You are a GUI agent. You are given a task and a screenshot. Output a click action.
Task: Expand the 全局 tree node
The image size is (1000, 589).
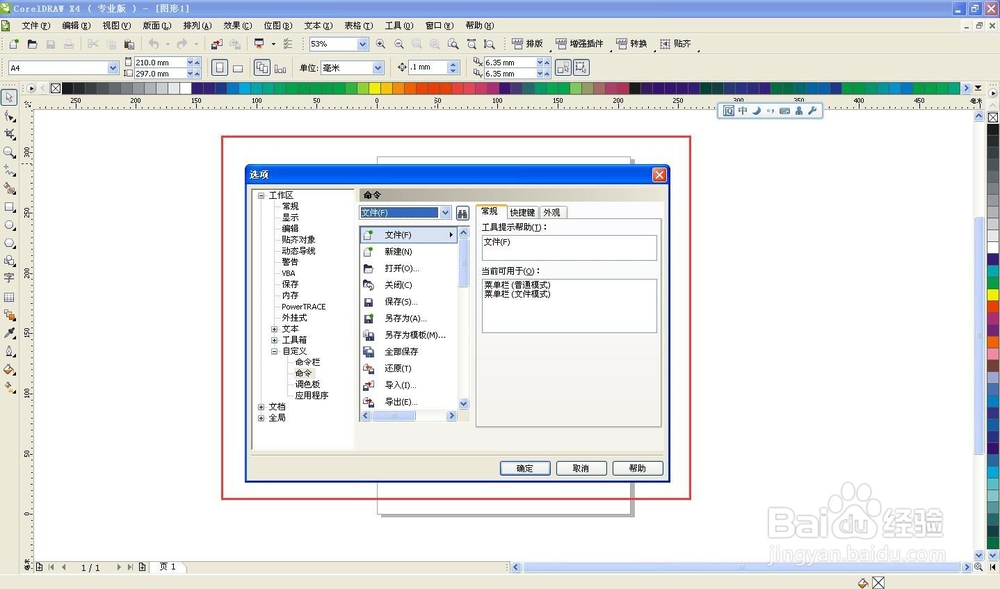tap(261, 418)
